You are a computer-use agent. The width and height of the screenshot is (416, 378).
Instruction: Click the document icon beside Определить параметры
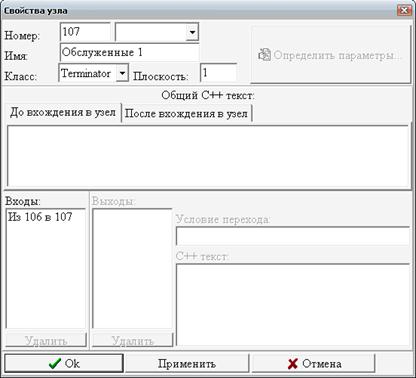pyautogui.click(x=264, y=55)
